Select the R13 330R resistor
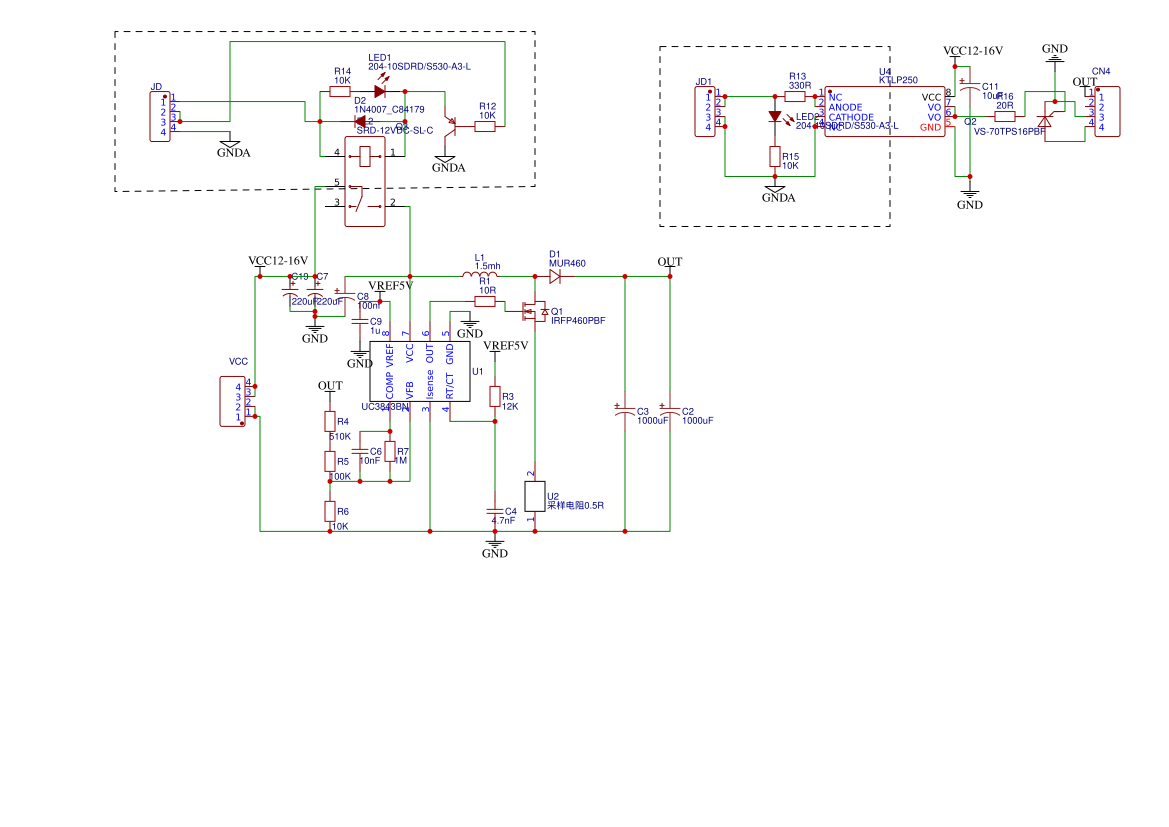This screenshot has height=827, width=1169. (x=796, y=97)
